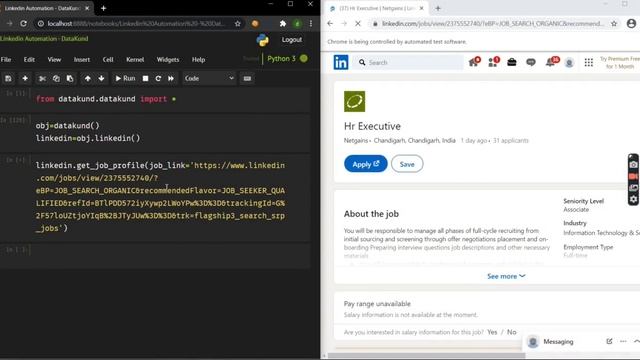The width and height of the screenshot is (640, 360).
Task: Restart kernel and run all cells
Action: [x=171, y=78]
